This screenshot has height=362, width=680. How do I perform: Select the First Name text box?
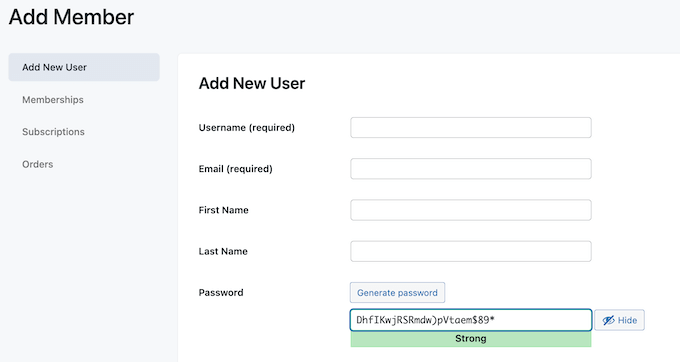click(x=471, y=210)
